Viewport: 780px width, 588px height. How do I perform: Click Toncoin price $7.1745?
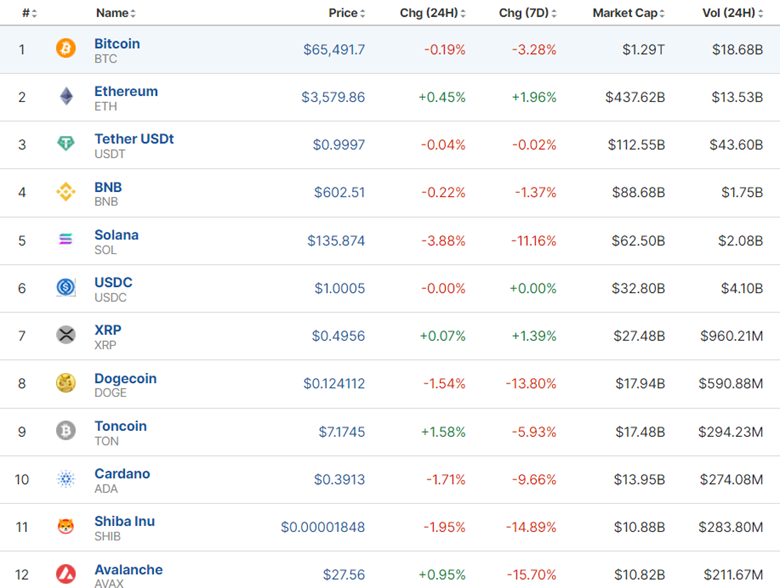342,432
